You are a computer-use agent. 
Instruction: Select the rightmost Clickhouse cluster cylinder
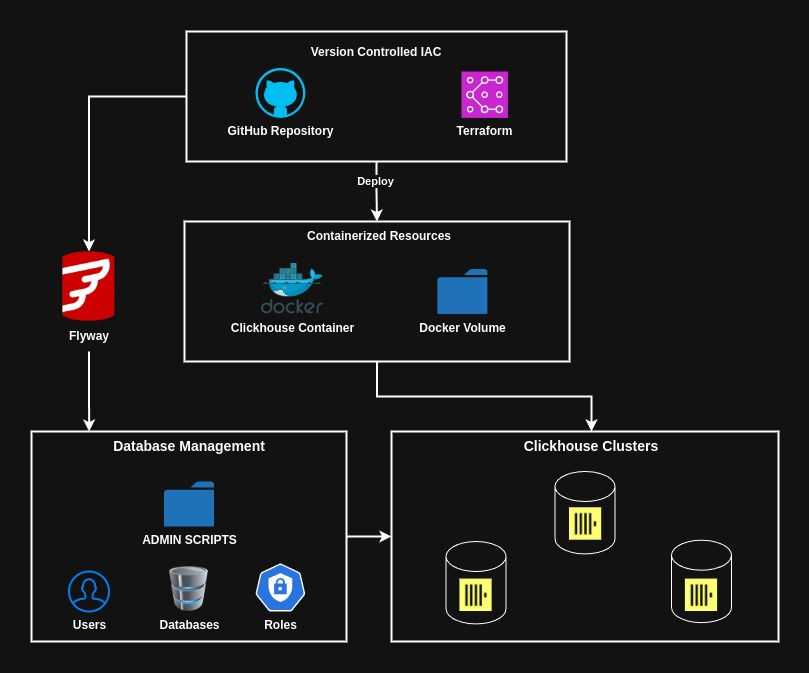[701, 582]
